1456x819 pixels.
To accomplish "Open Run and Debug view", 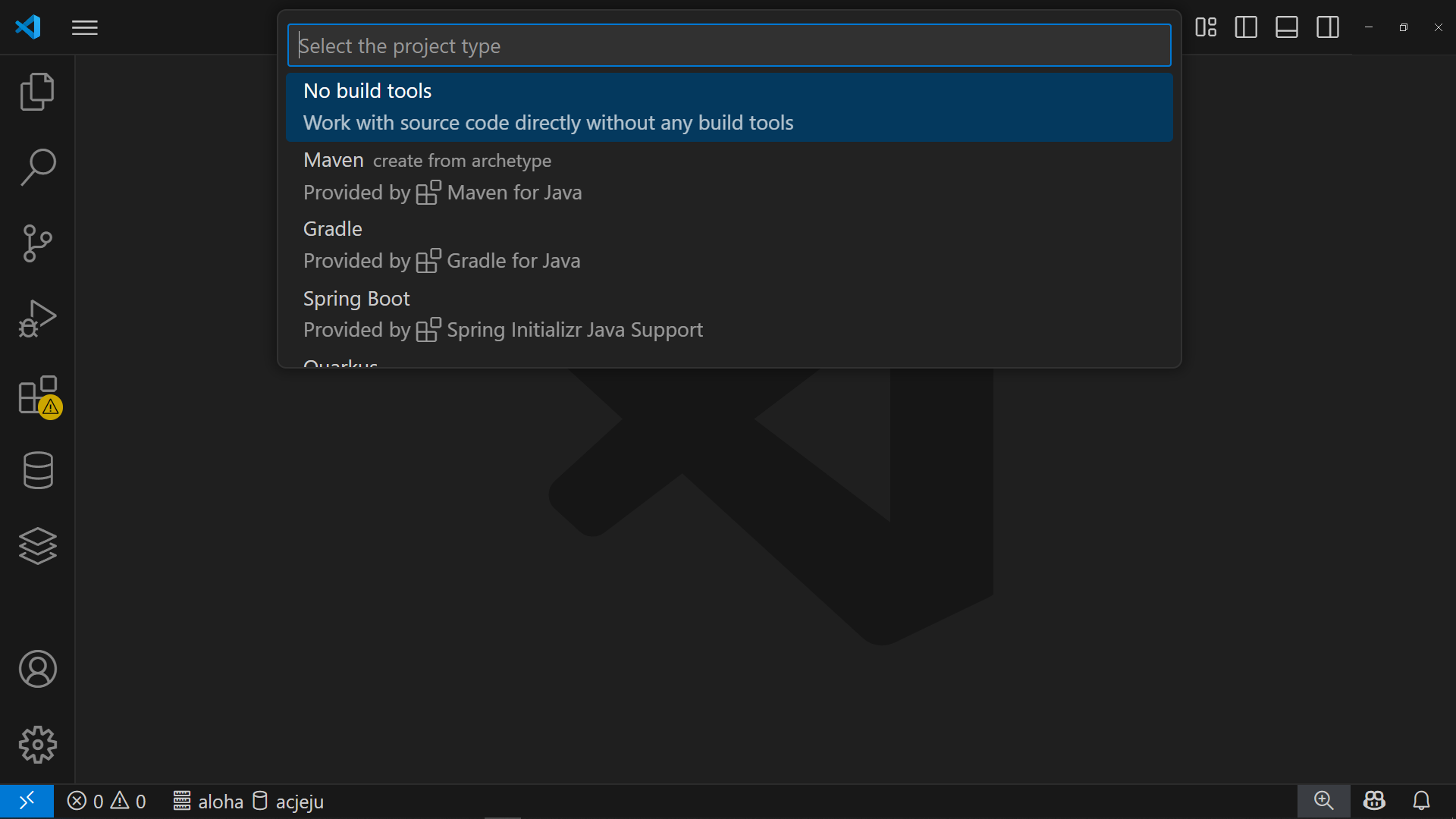I will tap(37, 319).
